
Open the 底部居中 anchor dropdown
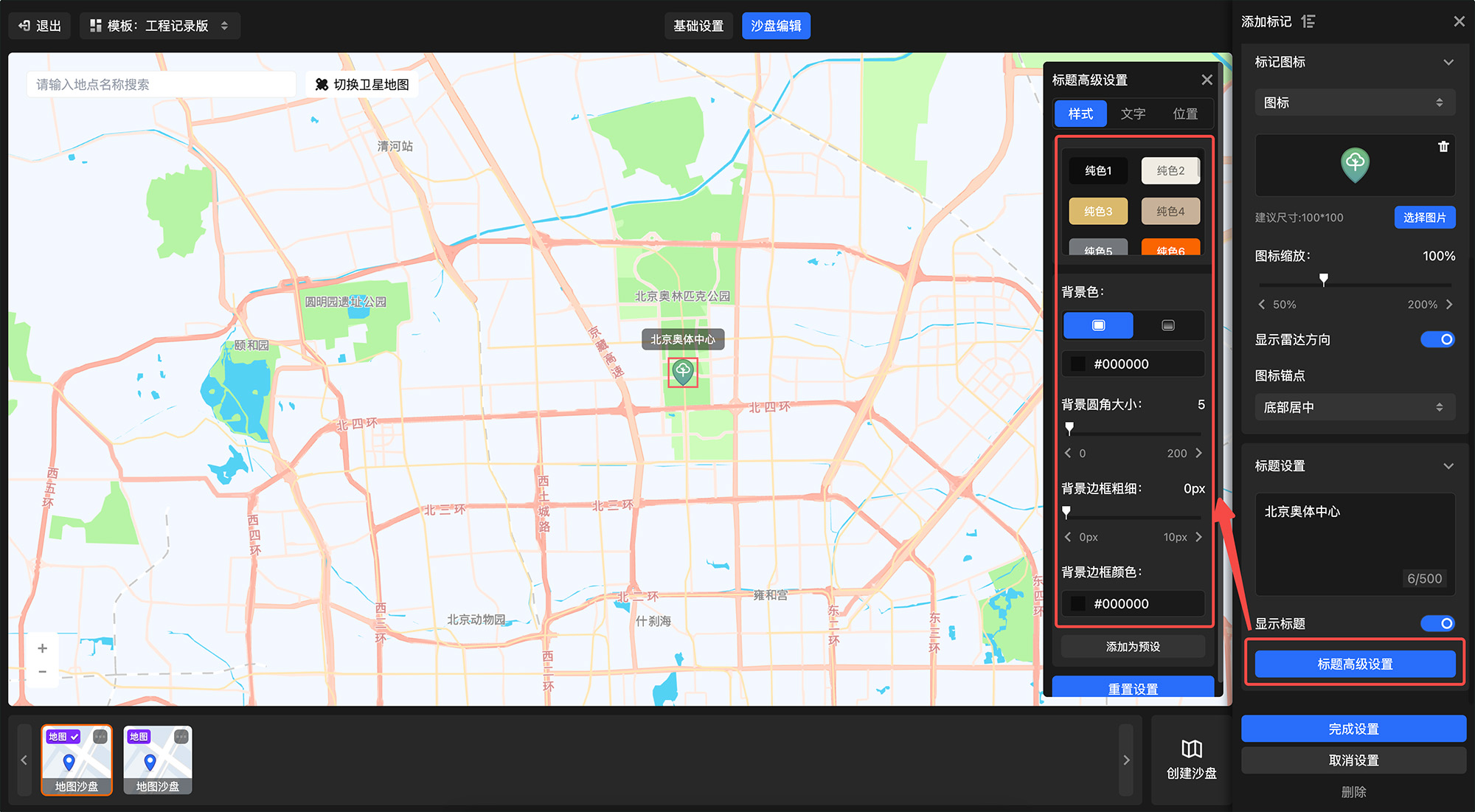click(1354, 407)
